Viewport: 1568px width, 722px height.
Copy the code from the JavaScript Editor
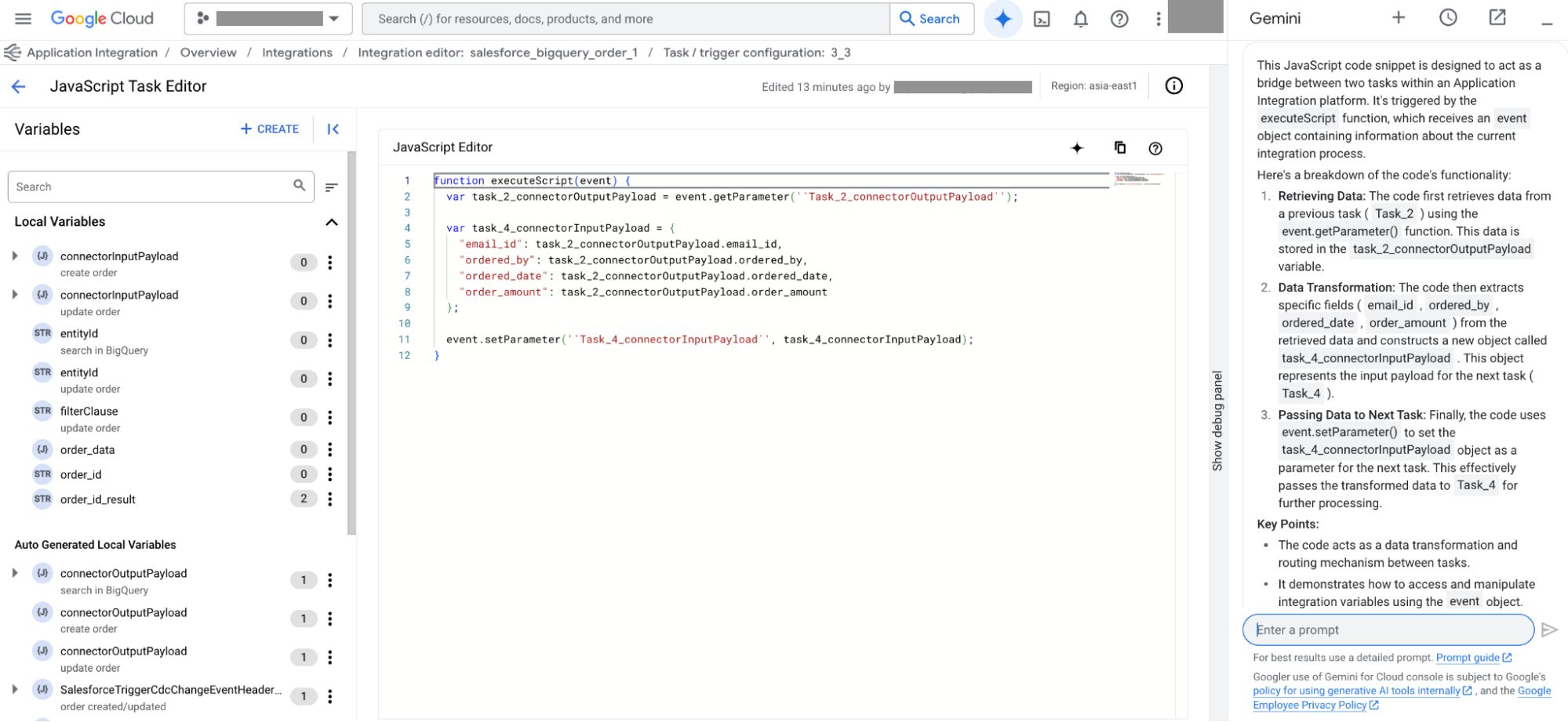pos(1119,147)
